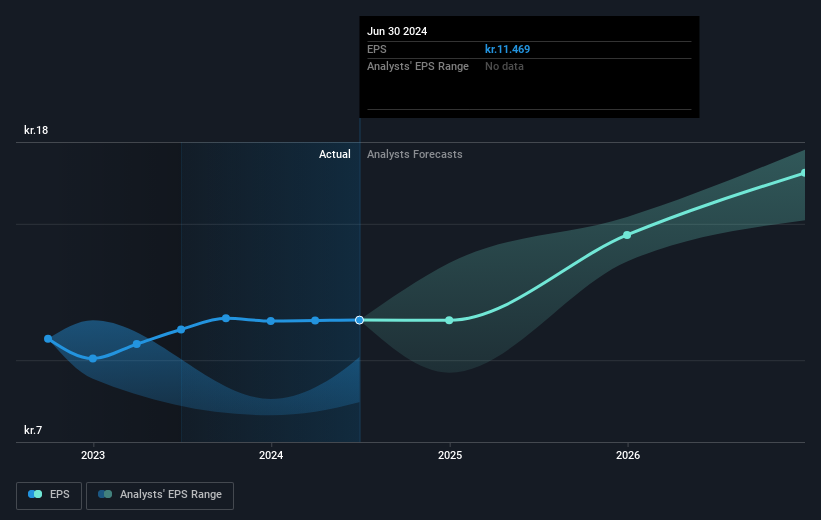821x520 pixels.
Task: Select the highlighted Jun 30 2024 EPS point
Action: (x=359, y=320)
